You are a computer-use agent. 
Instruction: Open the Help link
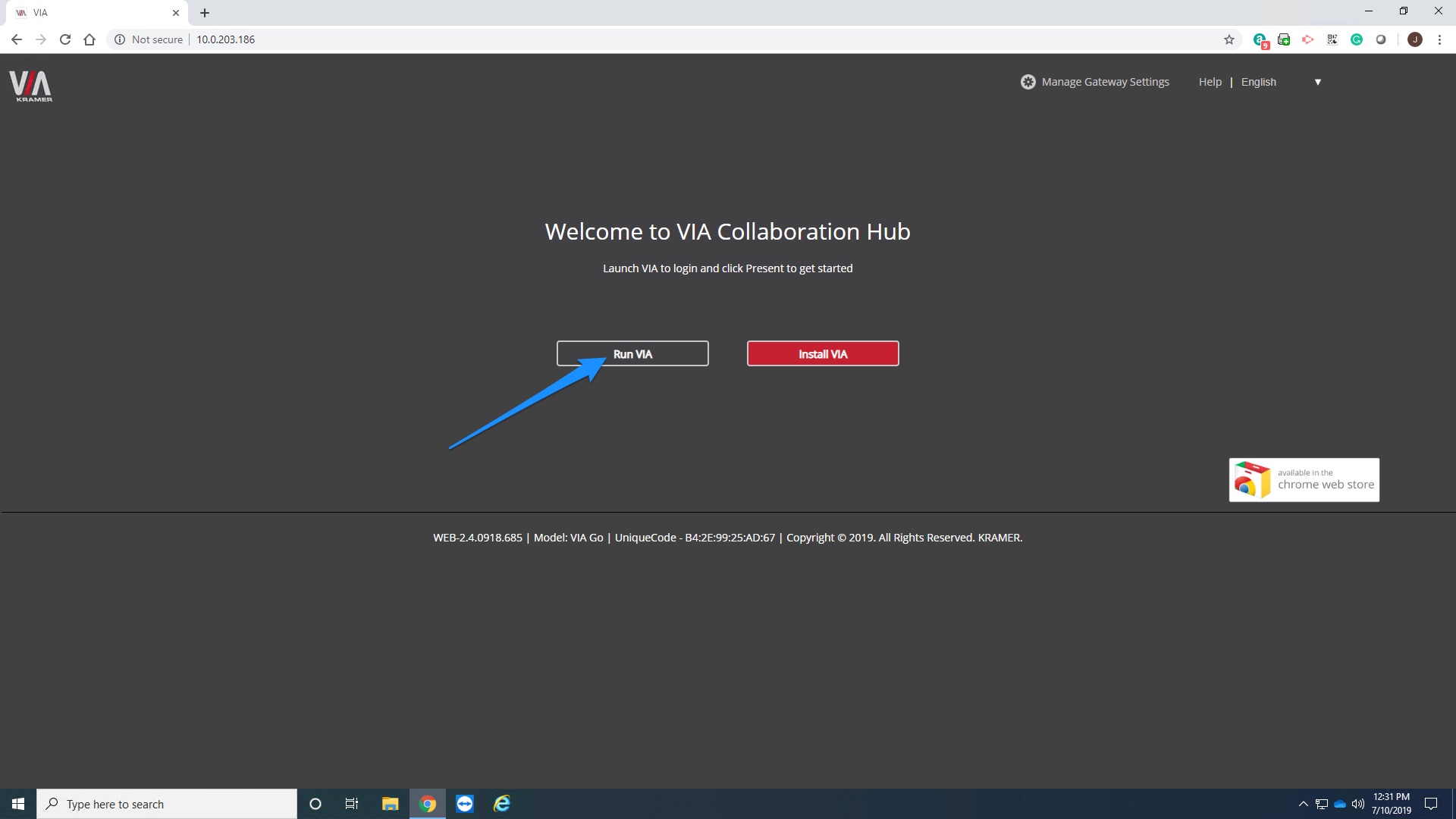pos(1210,82)
